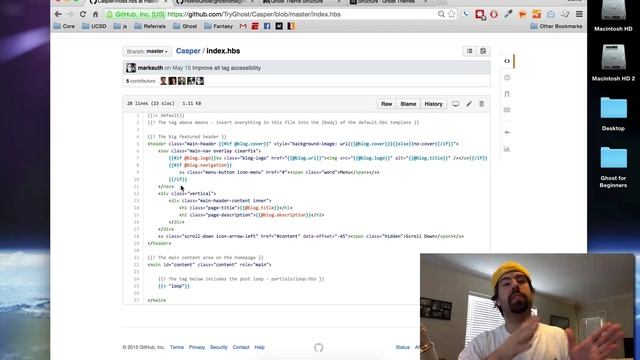
Task: Click the Raw button
Action: pyautogui.click(x=387, y=104)
